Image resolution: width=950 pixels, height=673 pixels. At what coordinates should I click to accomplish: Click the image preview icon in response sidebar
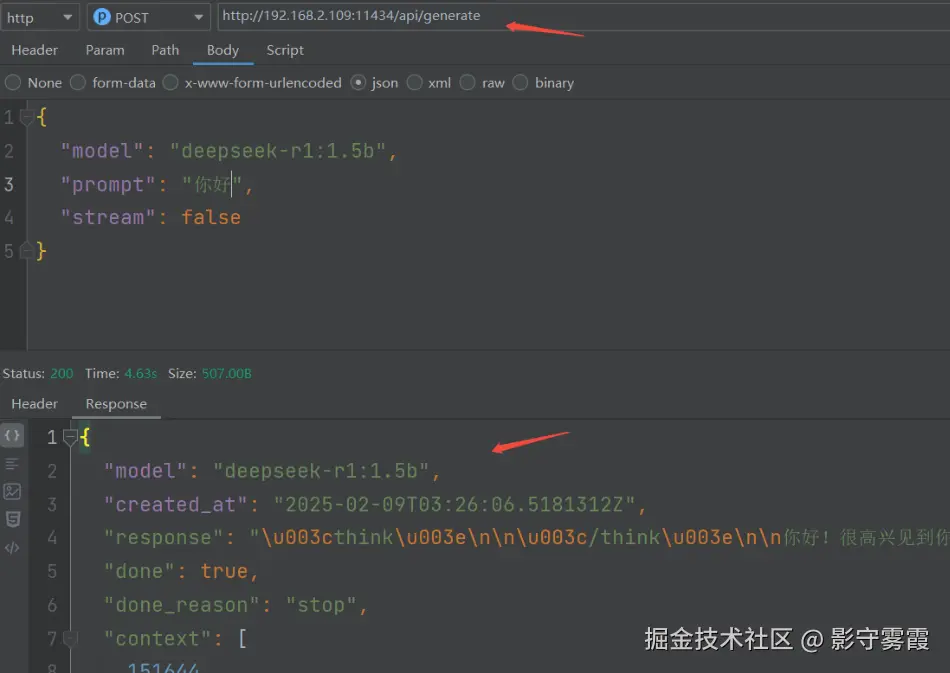click(12, 491)
